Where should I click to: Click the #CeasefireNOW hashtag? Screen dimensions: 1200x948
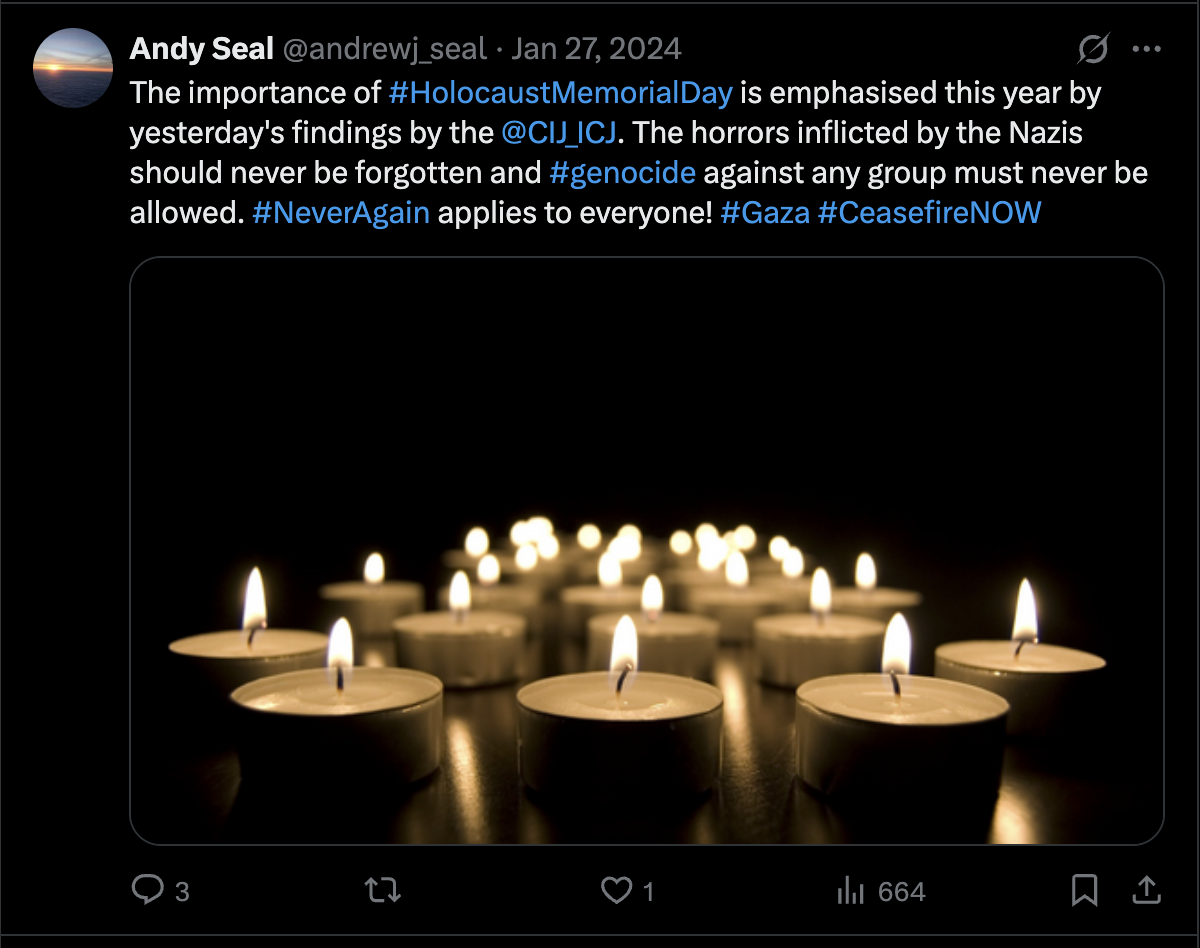(x=929, y=212)
